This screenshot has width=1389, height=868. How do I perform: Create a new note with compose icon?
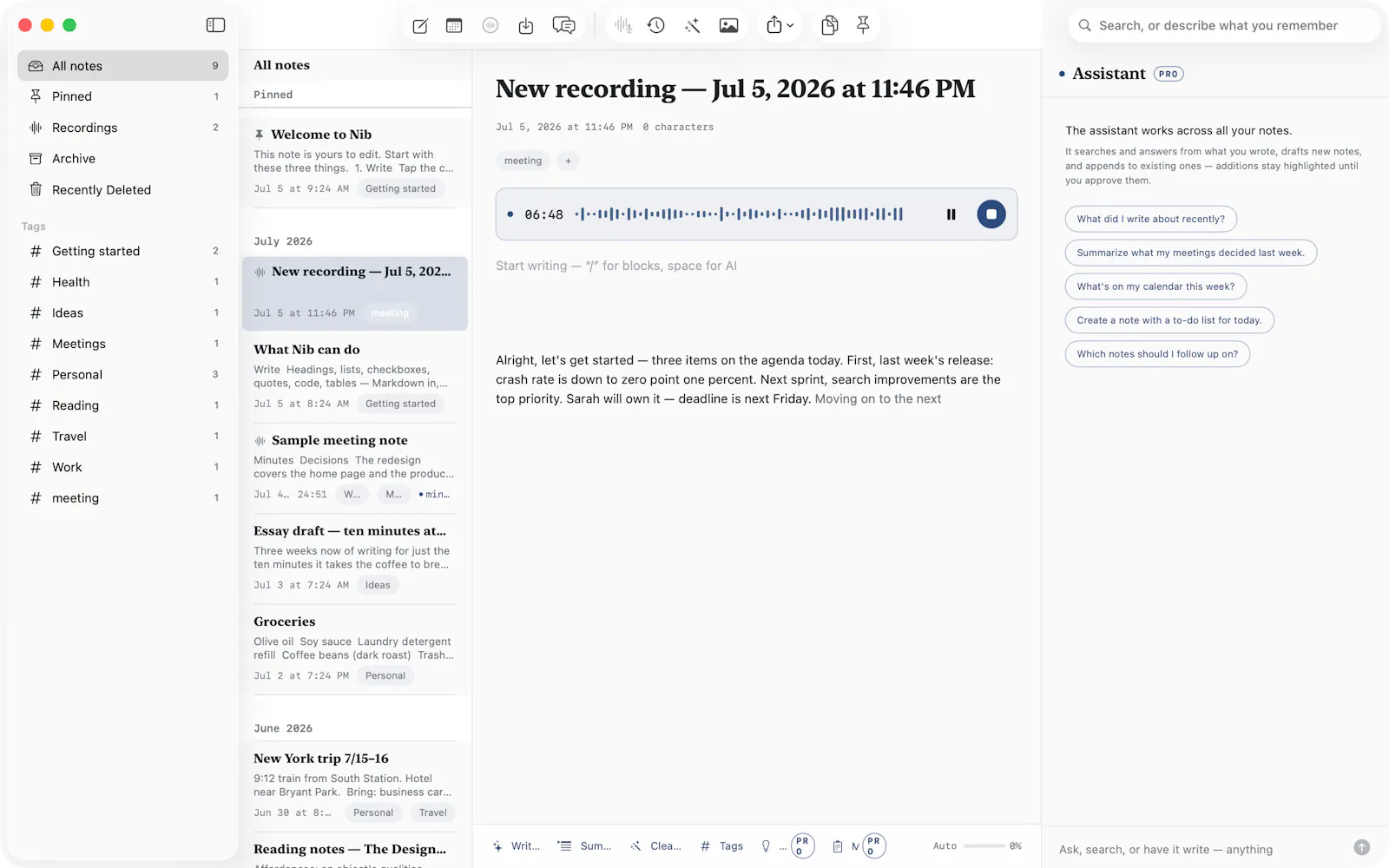(x=420, y=26)
